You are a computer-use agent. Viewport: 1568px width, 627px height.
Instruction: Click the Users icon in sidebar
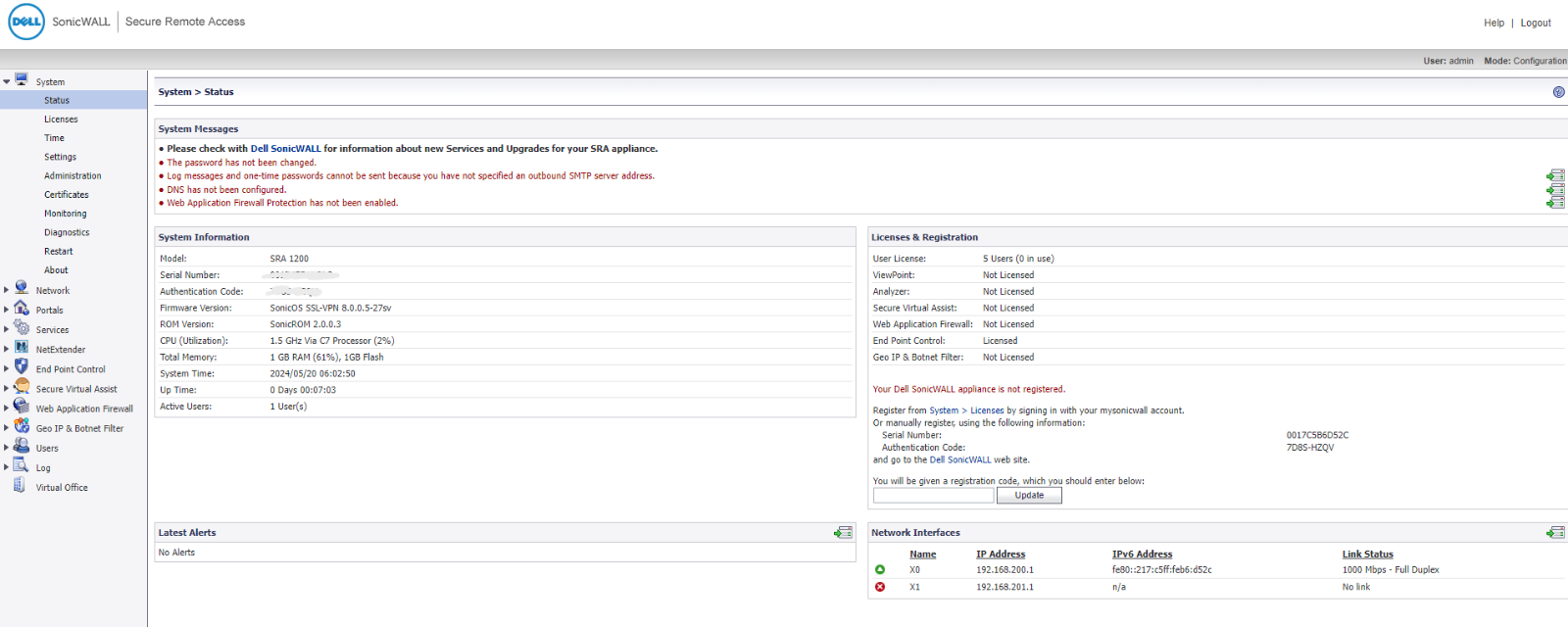(22, 445)
